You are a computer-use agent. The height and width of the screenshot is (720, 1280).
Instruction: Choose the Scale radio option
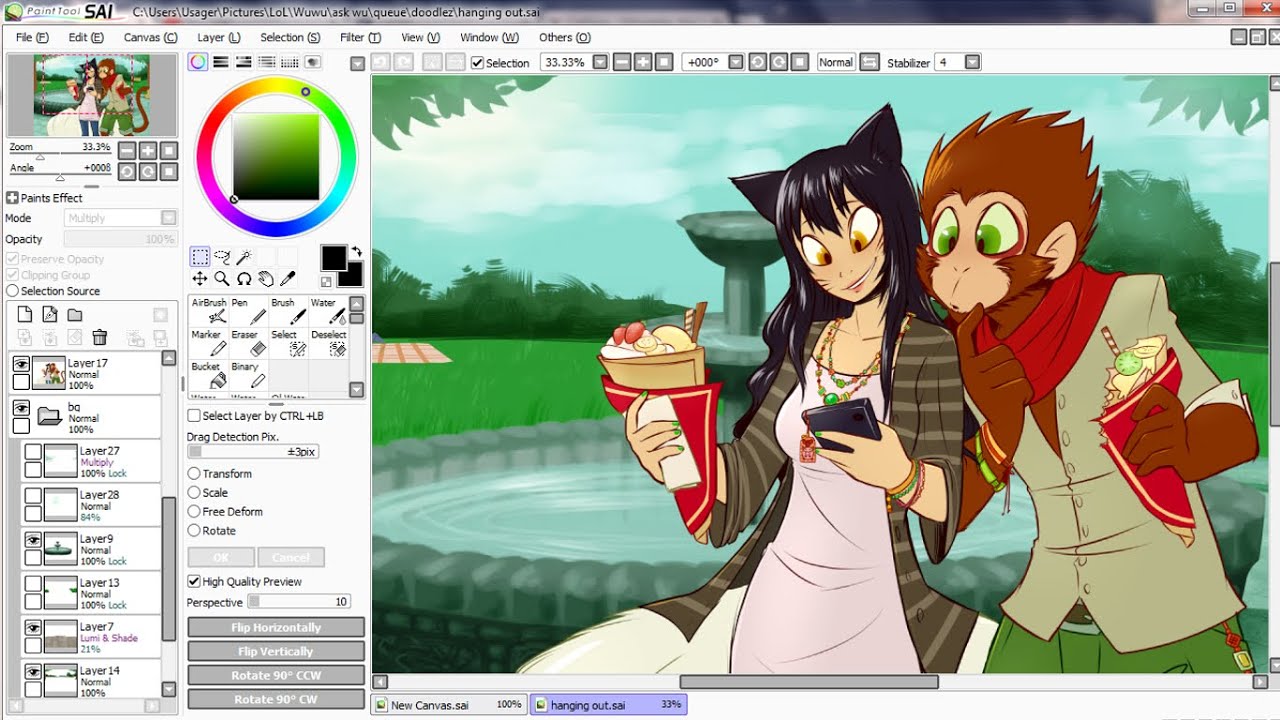pyautogui.click(x=194, y=493)
